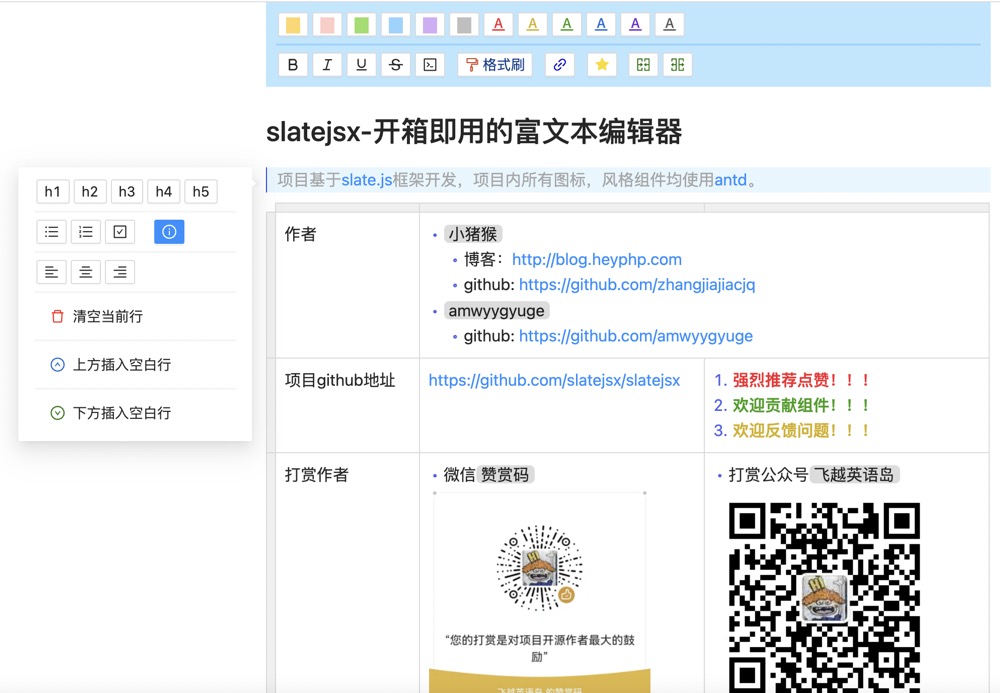Choose 清空当前行 to clear line
Screen dimensions: 1000x693
click(x=135, y=316)
